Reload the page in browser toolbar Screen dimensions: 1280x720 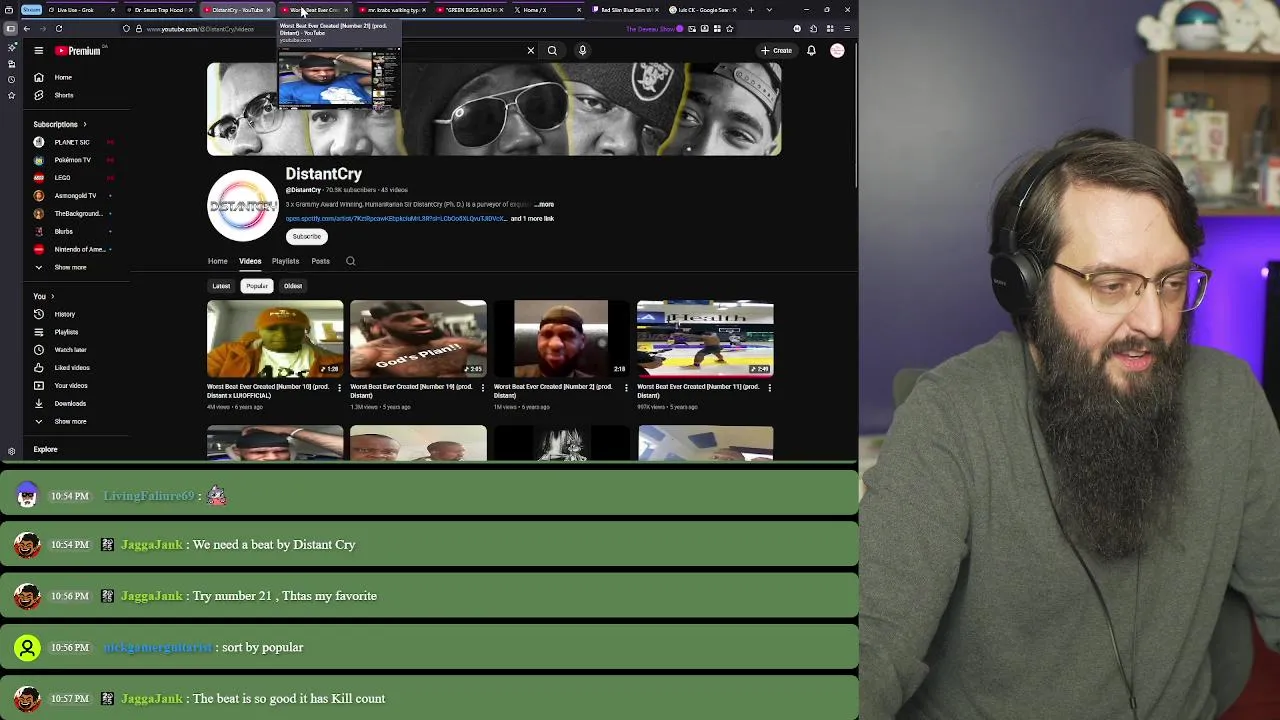[x=59, y=29]
